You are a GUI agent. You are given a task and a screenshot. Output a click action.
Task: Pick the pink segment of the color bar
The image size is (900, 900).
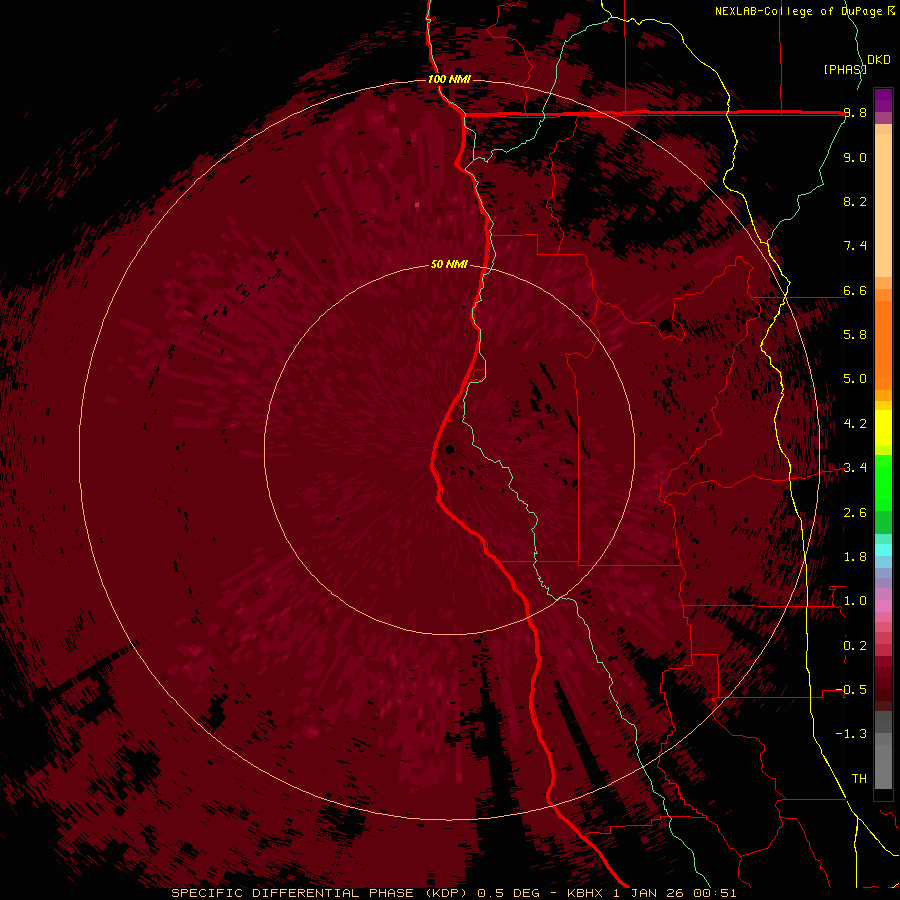tap(883, 606)
